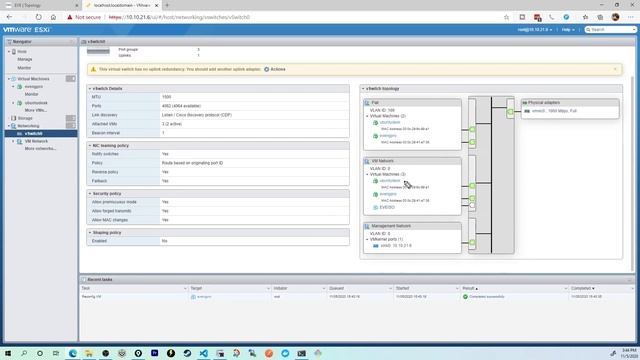Click the green port connector for vmk0
Screen dimensions: 640x360
[x=472, y=243]
